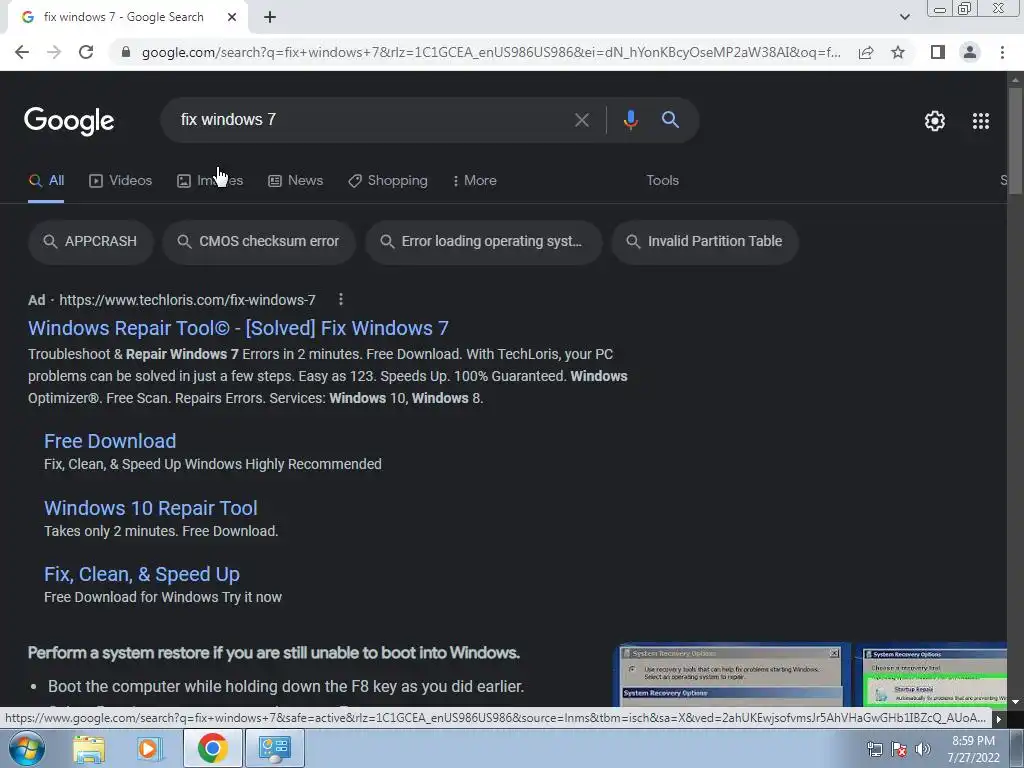The height and width of the screenshot is (768, 1024).
Task: Open the control panel taskbar icon
Action: [274, 748]
